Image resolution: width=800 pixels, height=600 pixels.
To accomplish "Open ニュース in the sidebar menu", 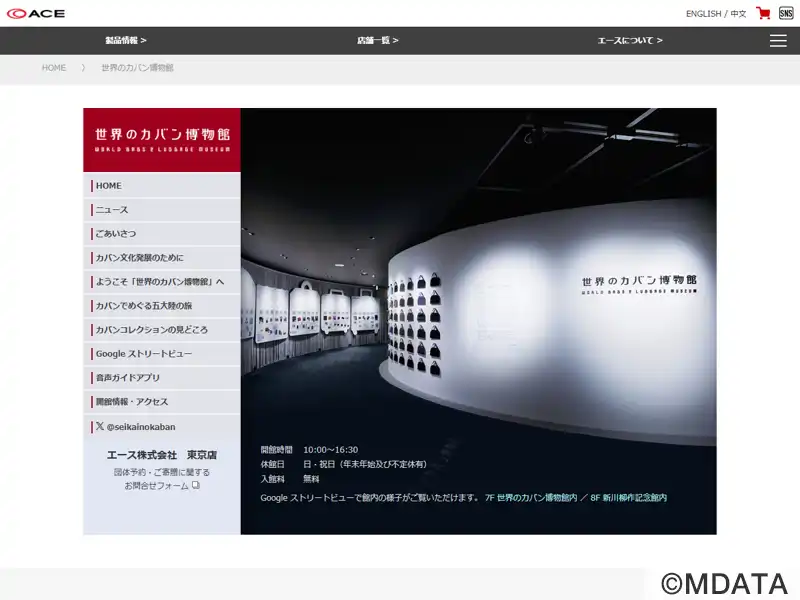I will tap(162, 210).
